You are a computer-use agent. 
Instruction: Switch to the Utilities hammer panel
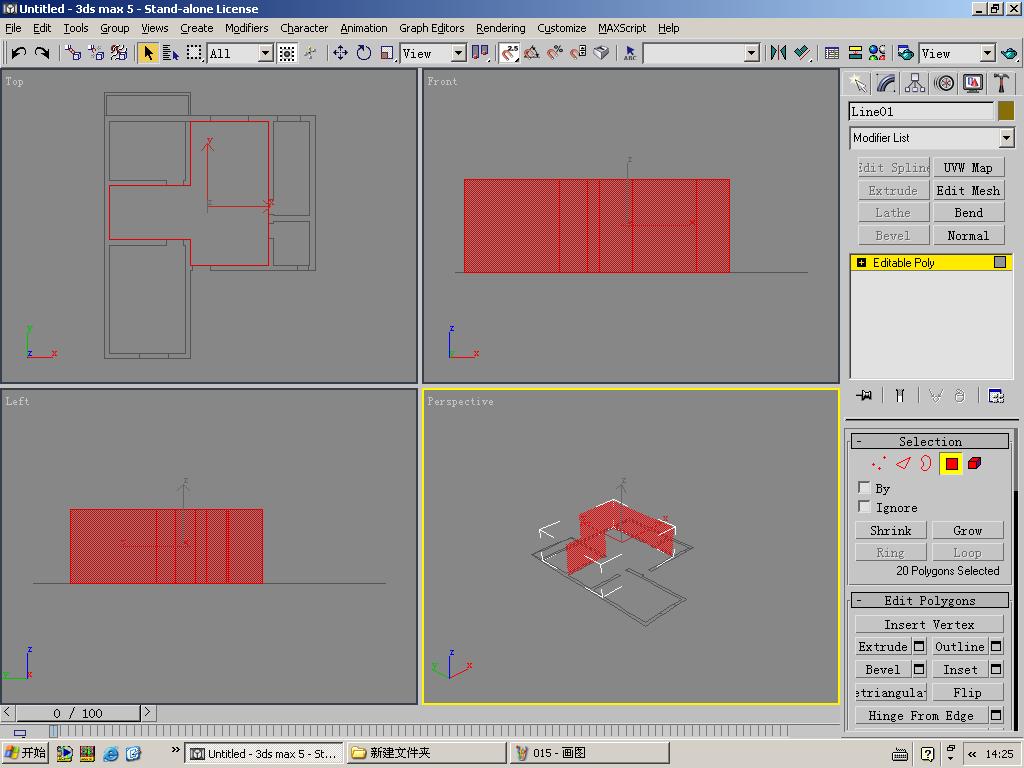(x=1001, y=84)
